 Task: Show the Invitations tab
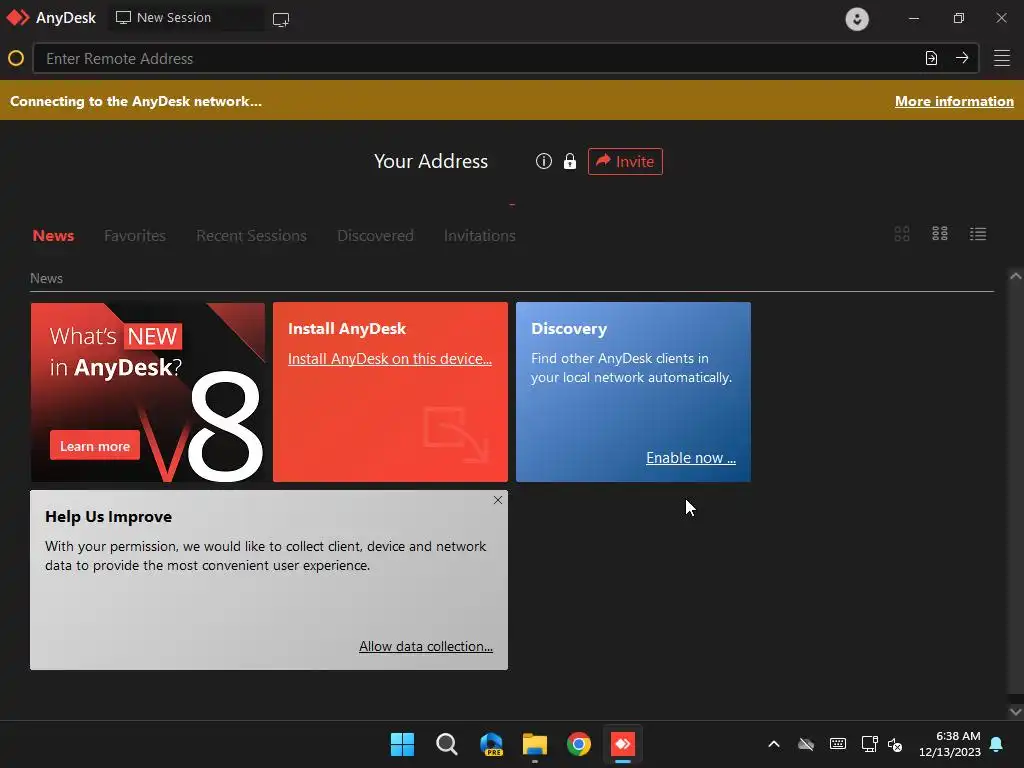click(x=480, y=236)
